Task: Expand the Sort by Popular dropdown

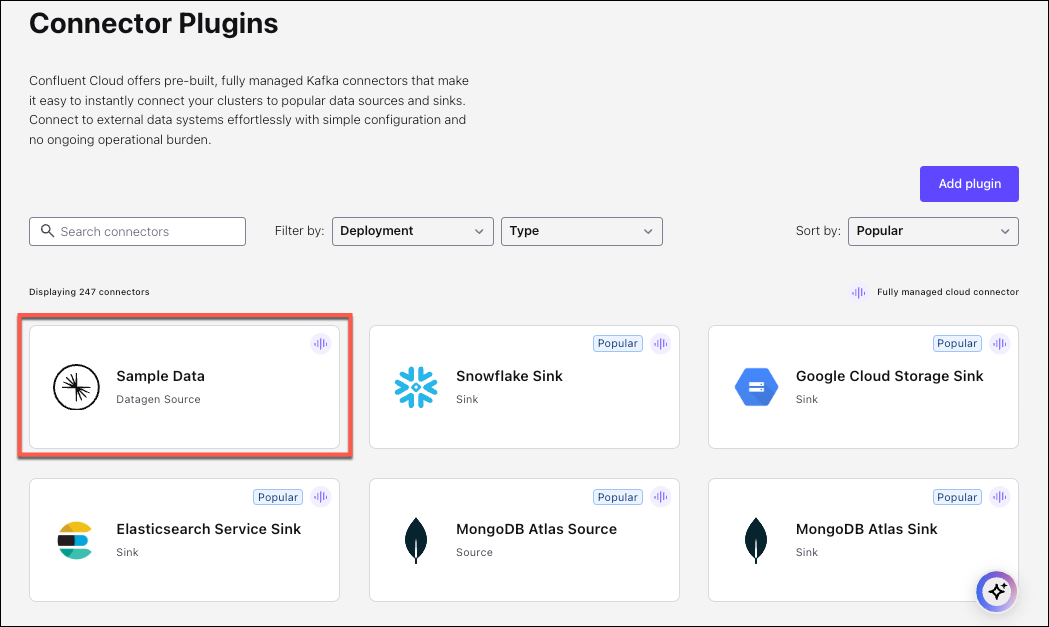Action: point(932,231)
